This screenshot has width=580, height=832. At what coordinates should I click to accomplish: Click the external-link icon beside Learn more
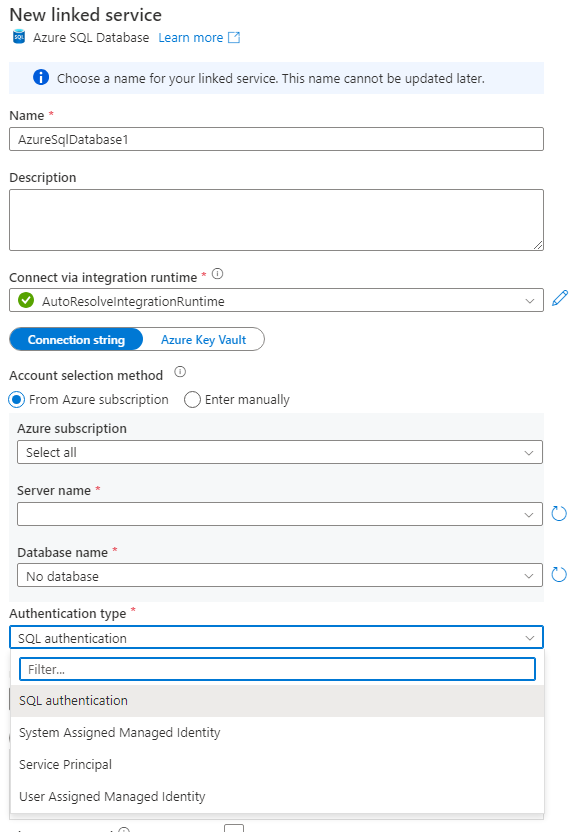233,37
